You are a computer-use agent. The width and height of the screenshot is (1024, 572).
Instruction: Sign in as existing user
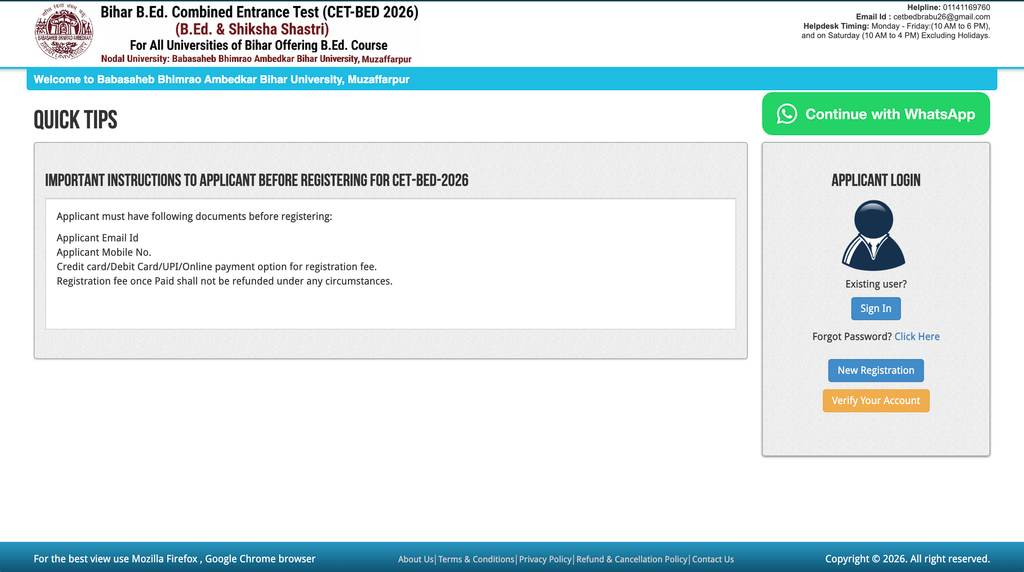point(876,309)
